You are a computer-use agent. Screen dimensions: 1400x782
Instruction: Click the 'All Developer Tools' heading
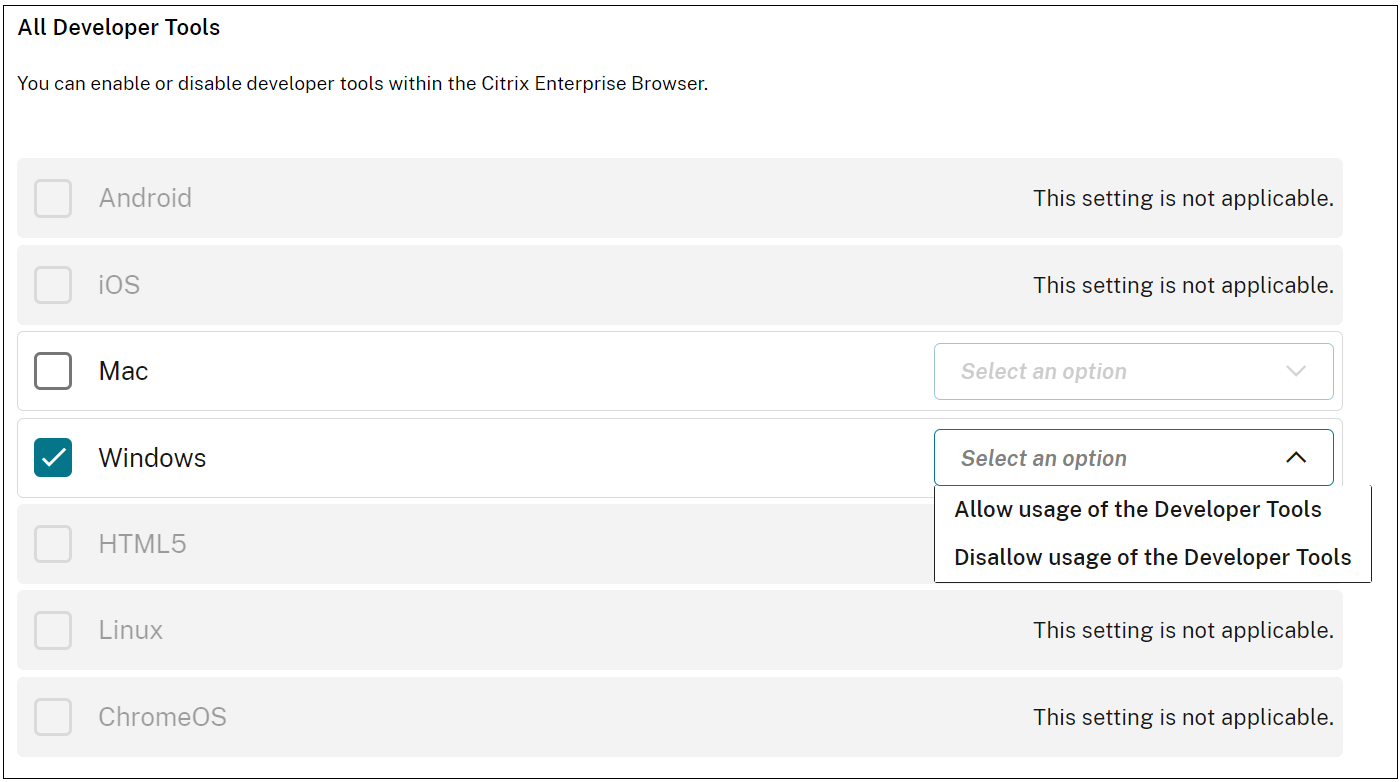point(119,28)
